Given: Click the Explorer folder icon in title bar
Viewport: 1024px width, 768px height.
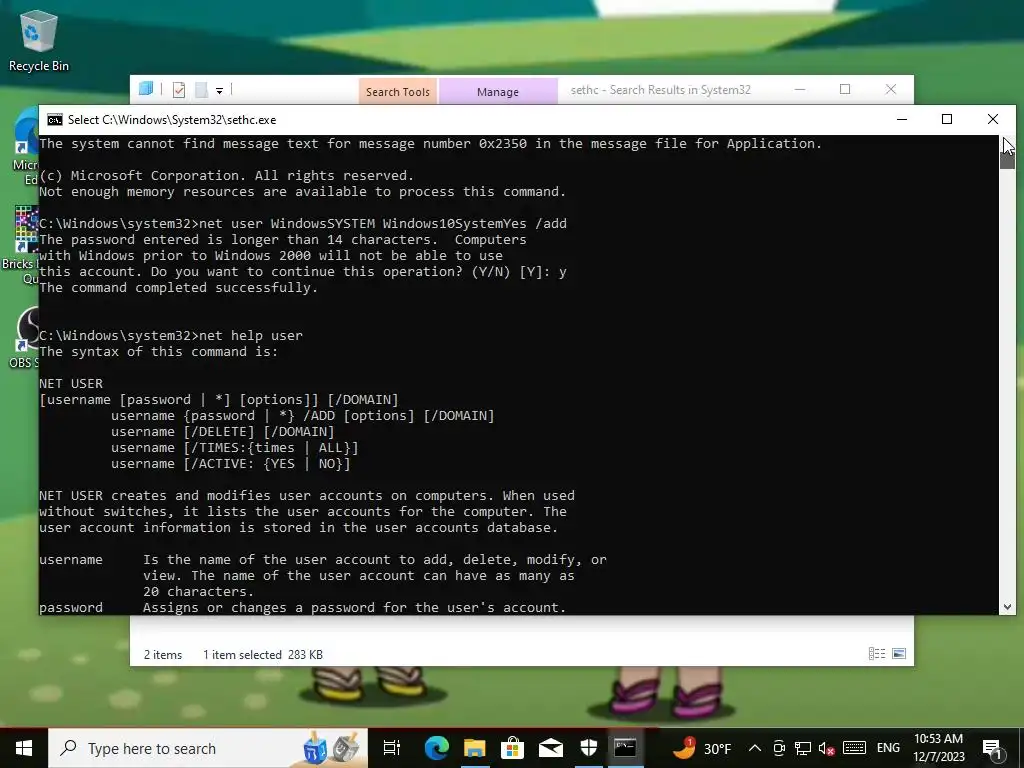Looking at the screenshot, I should pyautogui.click(x=146, y=89).
